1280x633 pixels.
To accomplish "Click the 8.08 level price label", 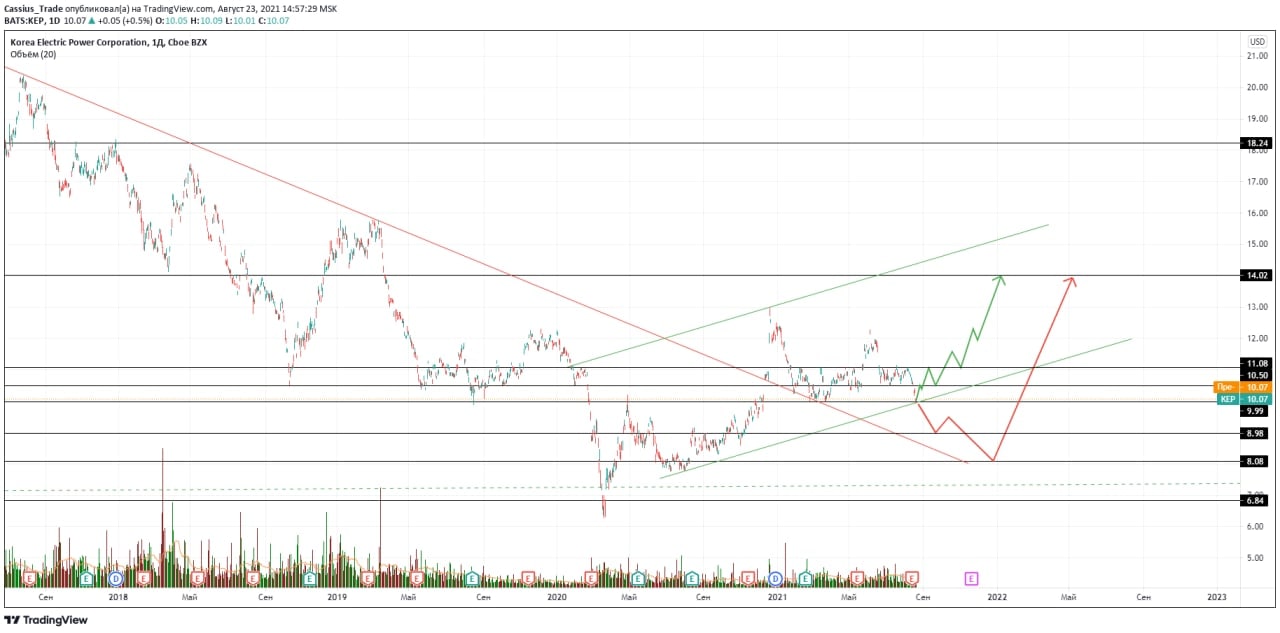I will tap(1256, 462).
